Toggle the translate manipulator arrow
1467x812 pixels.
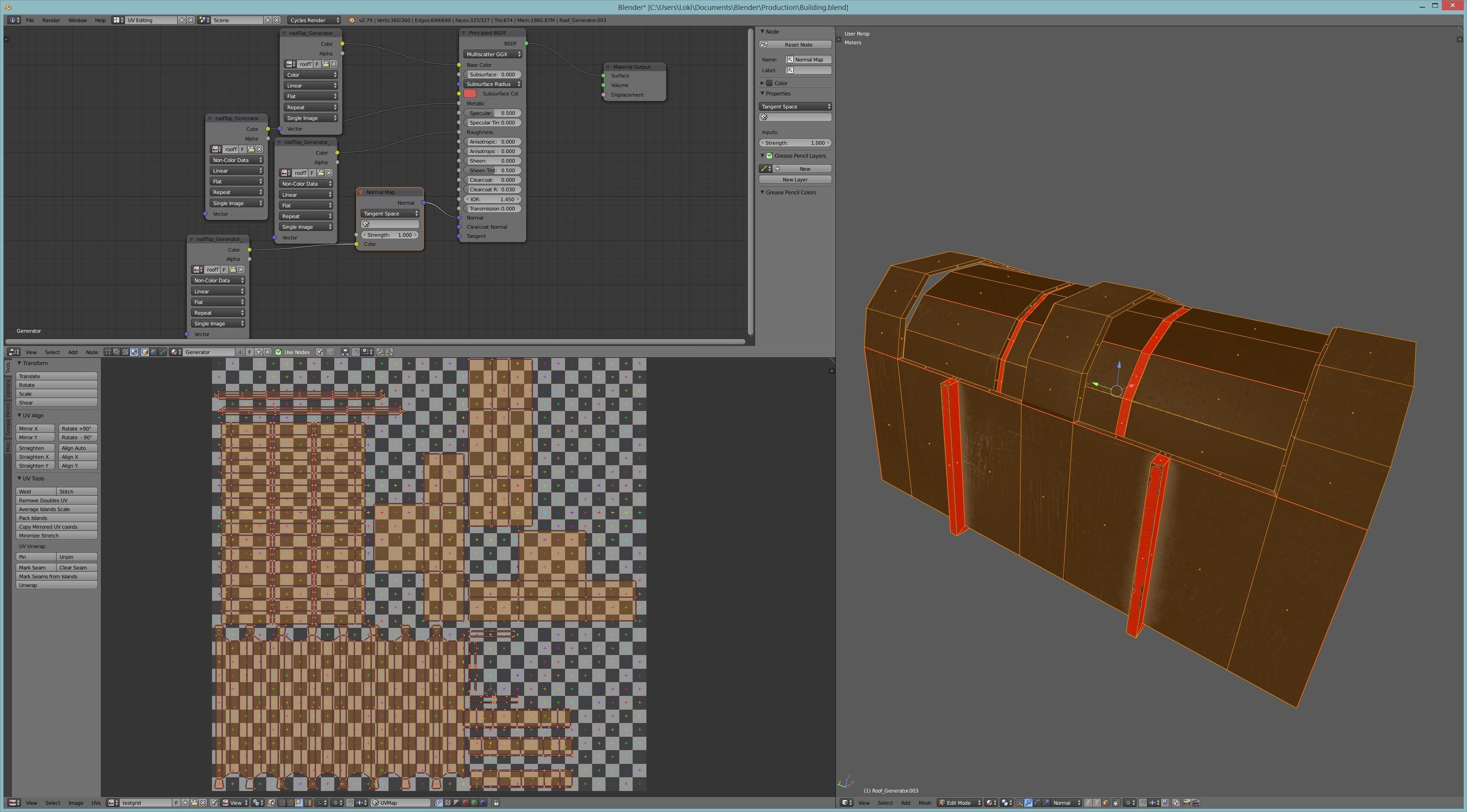(x=1028, y=803)
